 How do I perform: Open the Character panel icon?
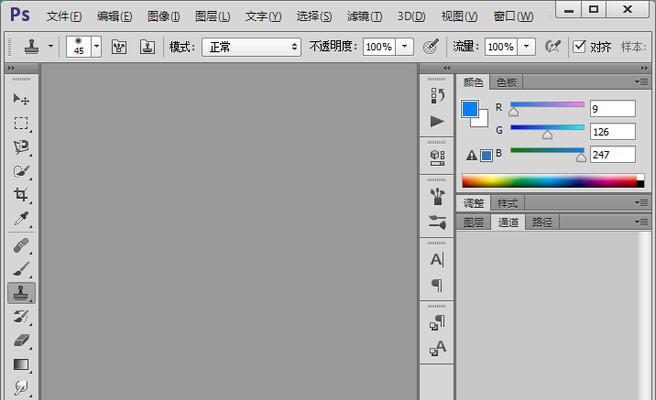(437, 260)
